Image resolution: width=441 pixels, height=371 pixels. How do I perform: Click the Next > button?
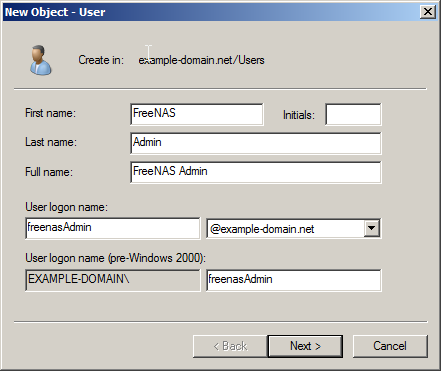(305, 346)
